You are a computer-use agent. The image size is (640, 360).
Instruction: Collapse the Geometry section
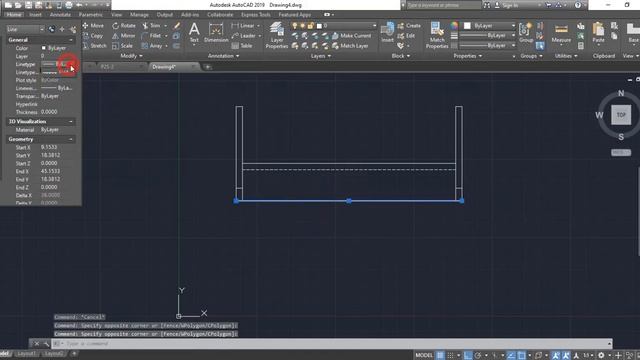click(71, 140)
